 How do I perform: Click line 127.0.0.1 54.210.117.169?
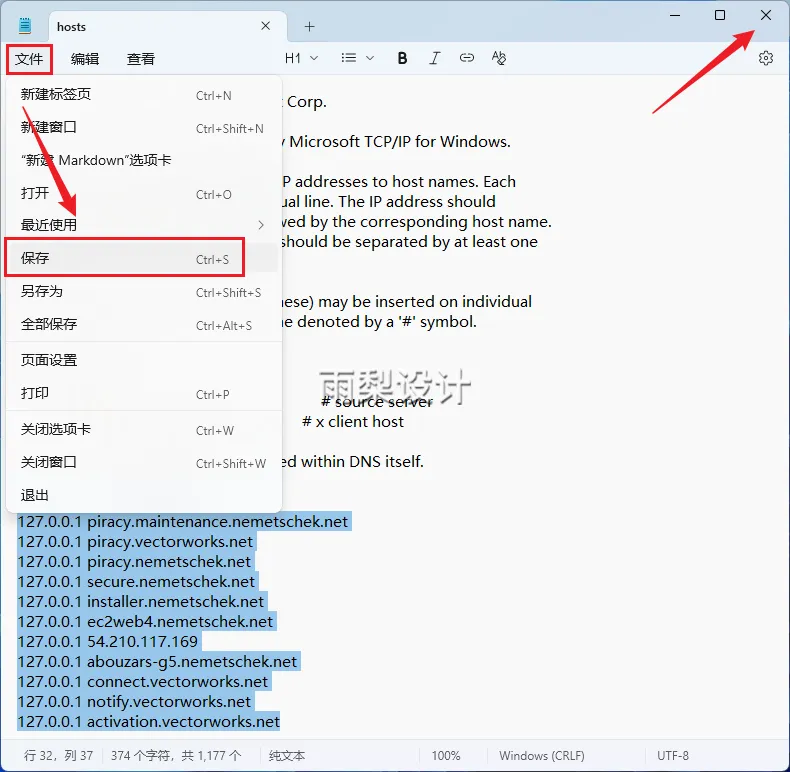pyautogui.click(x=108, y=641)
